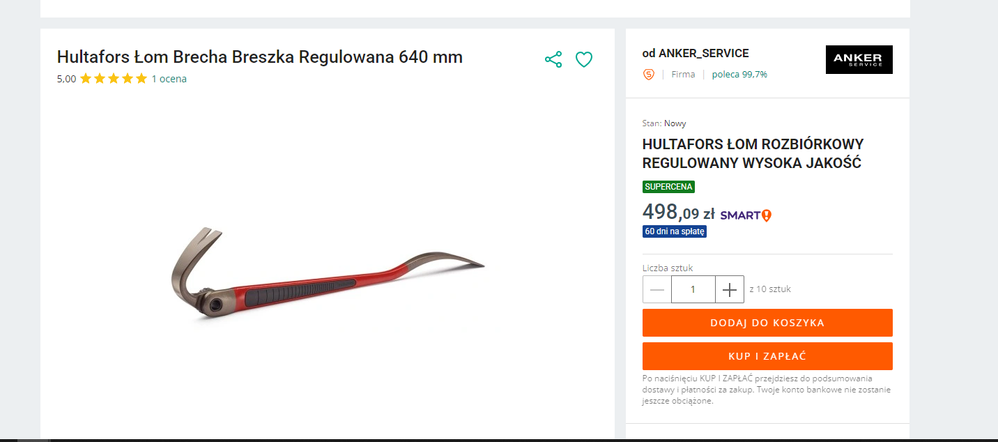Viewport: 998px width, 442px height.
Task: Add product to favorites with heart icon
Action: click(x=584, y=60)
